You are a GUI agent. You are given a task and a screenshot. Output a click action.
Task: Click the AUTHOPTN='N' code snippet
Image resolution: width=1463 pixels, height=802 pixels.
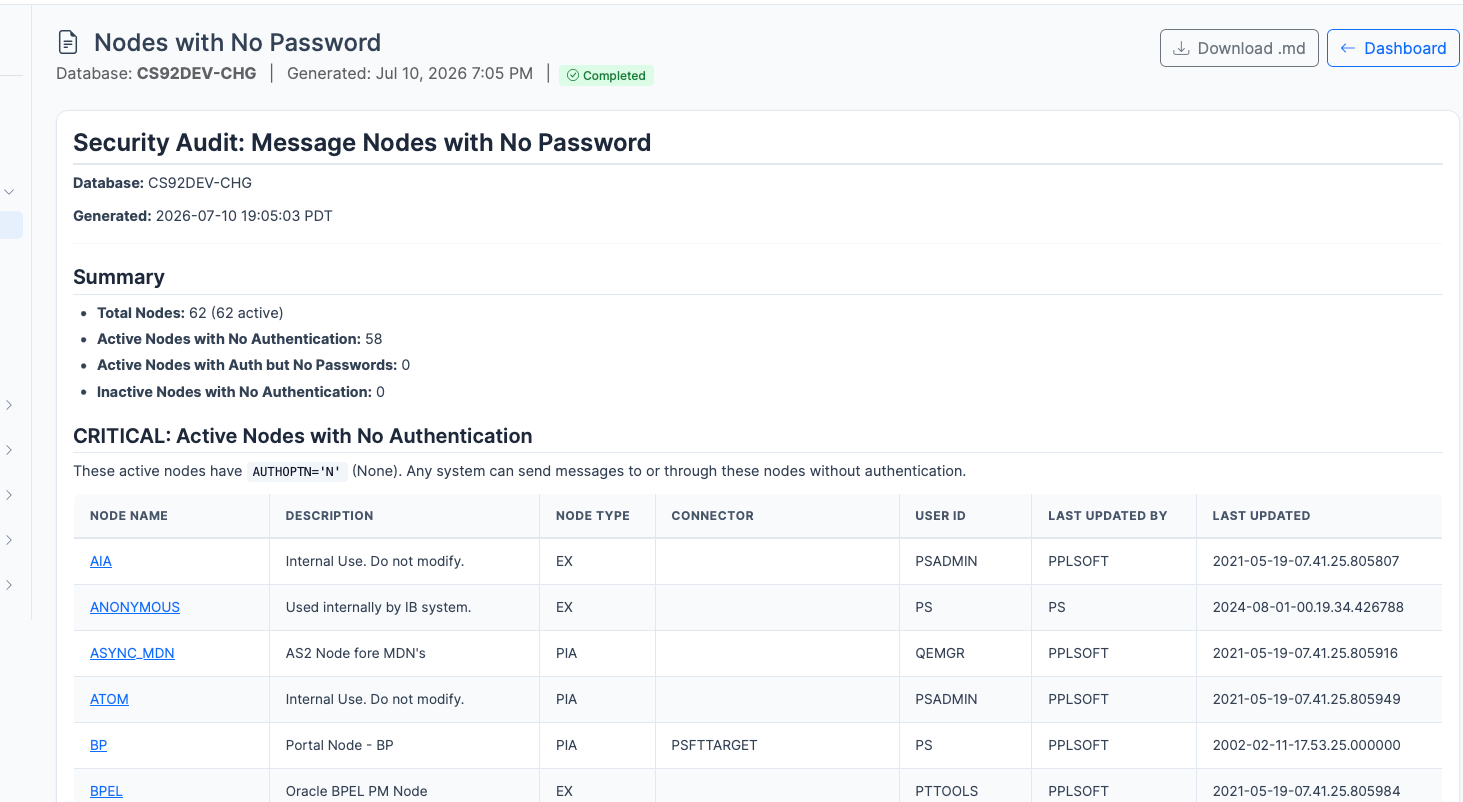click(297, 471)
